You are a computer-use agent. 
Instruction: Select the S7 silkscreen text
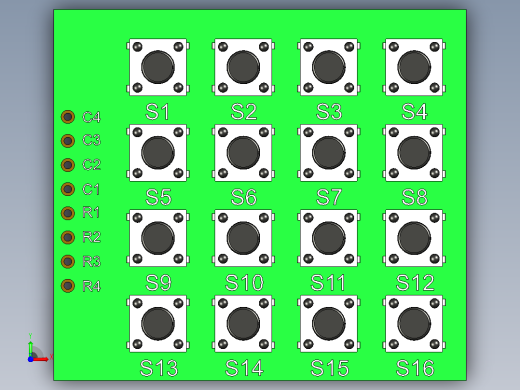click(x=329, y=197)
